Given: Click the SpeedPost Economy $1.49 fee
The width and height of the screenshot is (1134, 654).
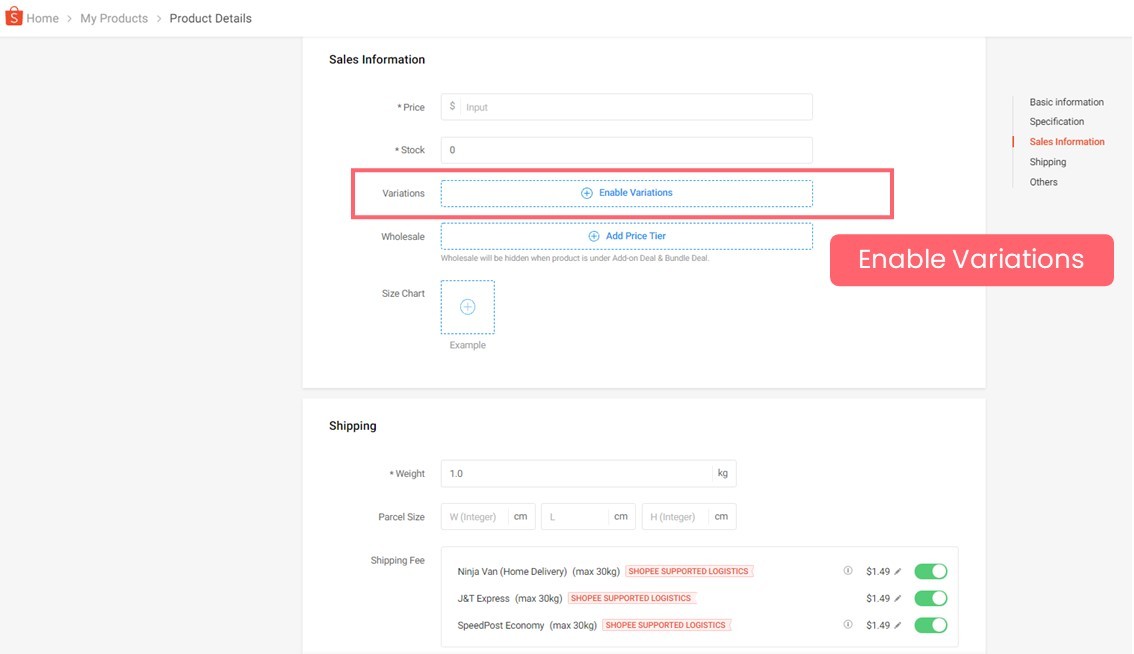Looking at the screenshot, I should click(878, 625).
